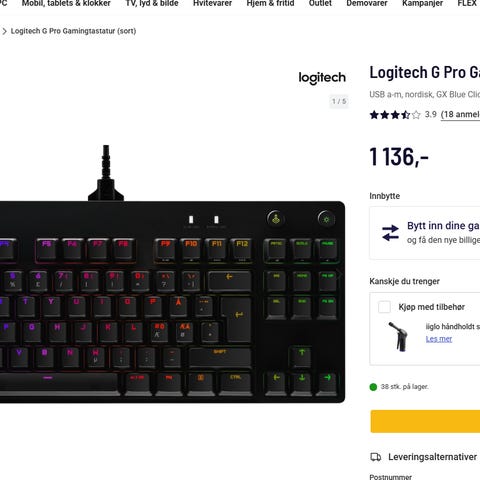Tick the Kjøp med tilbehør checkbox
The width and height of the screenshot is (480, 480).
384,307
